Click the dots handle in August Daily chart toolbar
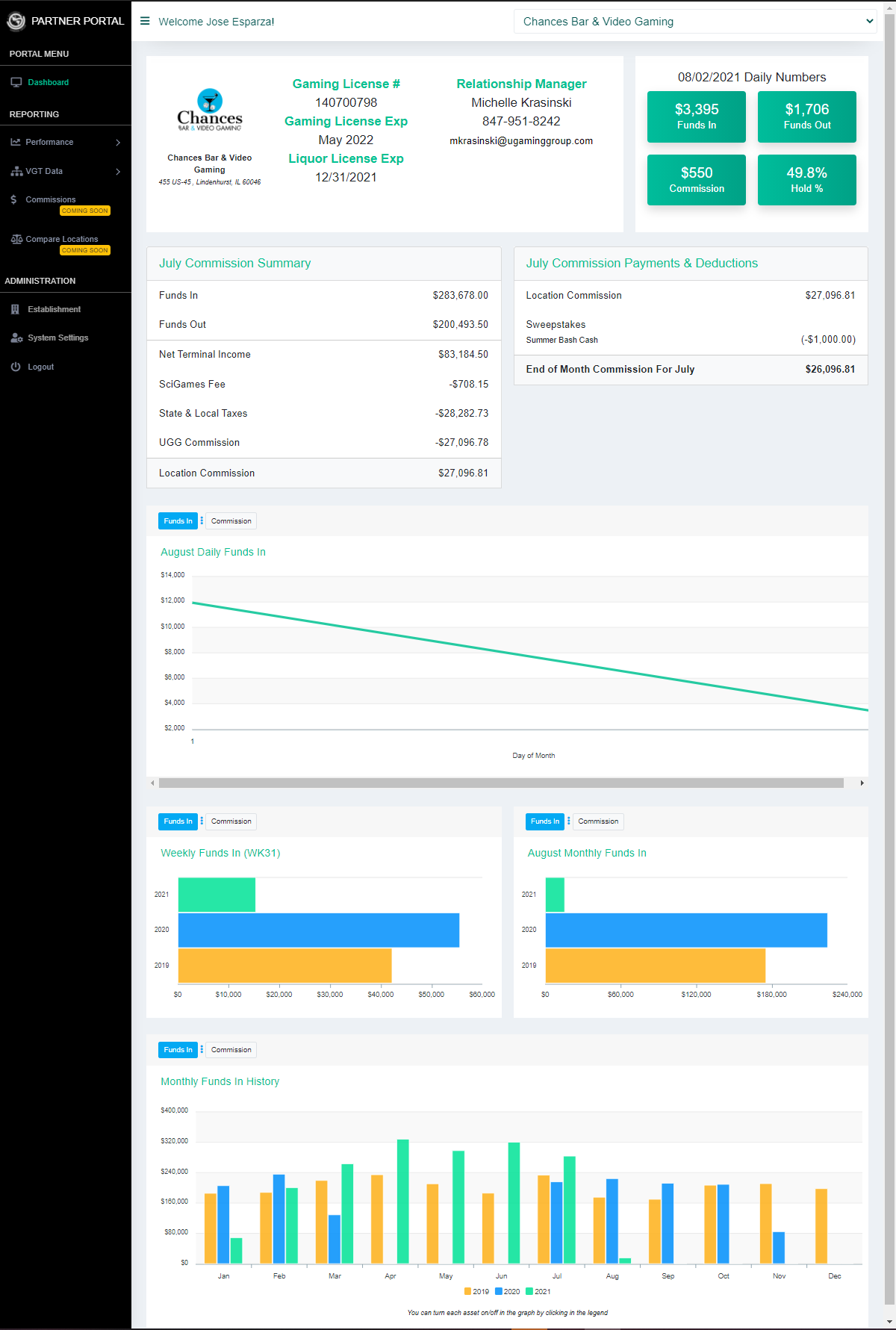 click(x=202, y=520)
